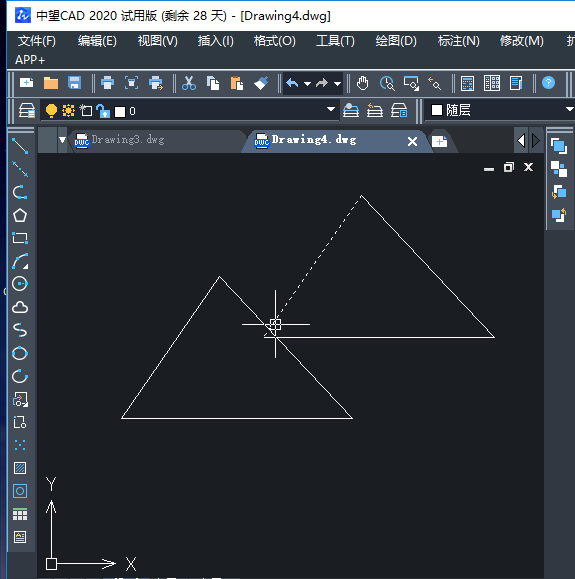
Task: Undo the last action
Action: 292,83
